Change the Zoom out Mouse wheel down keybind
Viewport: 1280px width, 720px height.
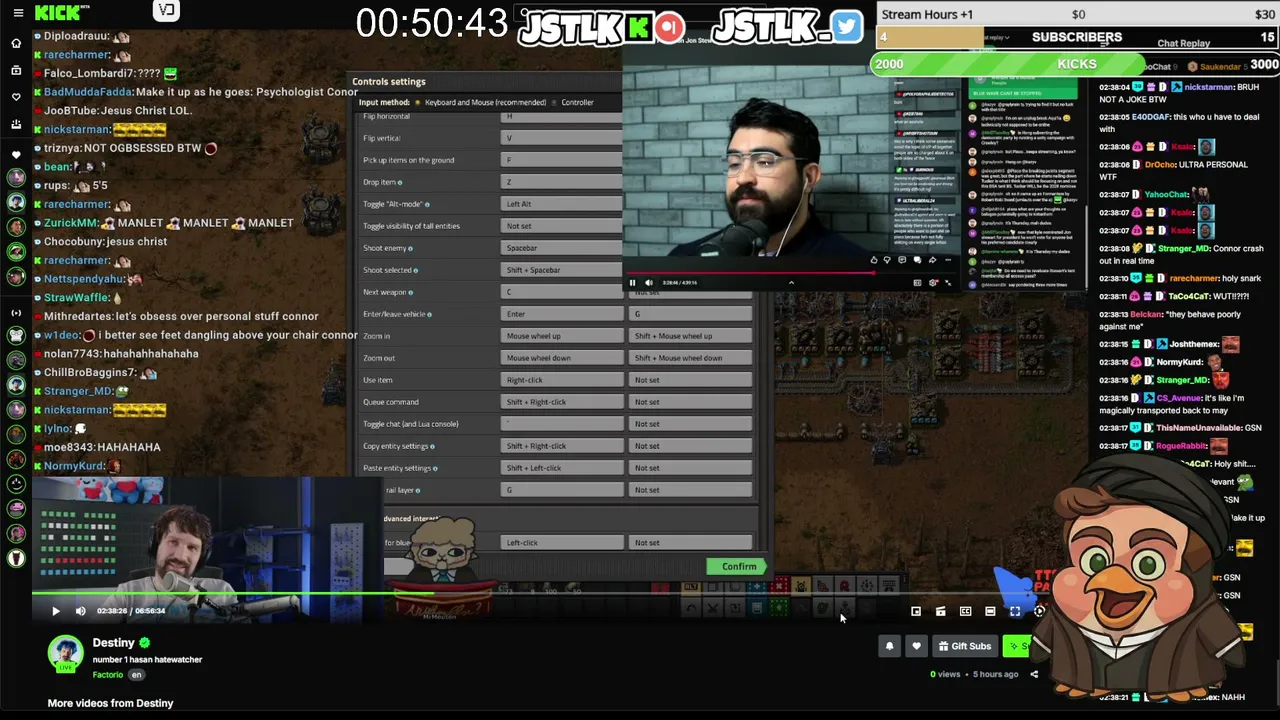point(561,358)
